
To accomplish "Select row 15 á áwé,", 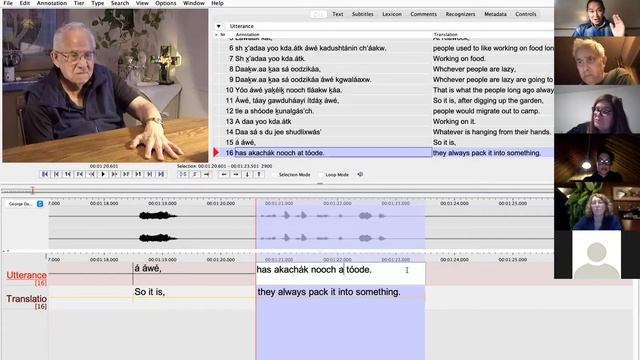I will 384,142.
